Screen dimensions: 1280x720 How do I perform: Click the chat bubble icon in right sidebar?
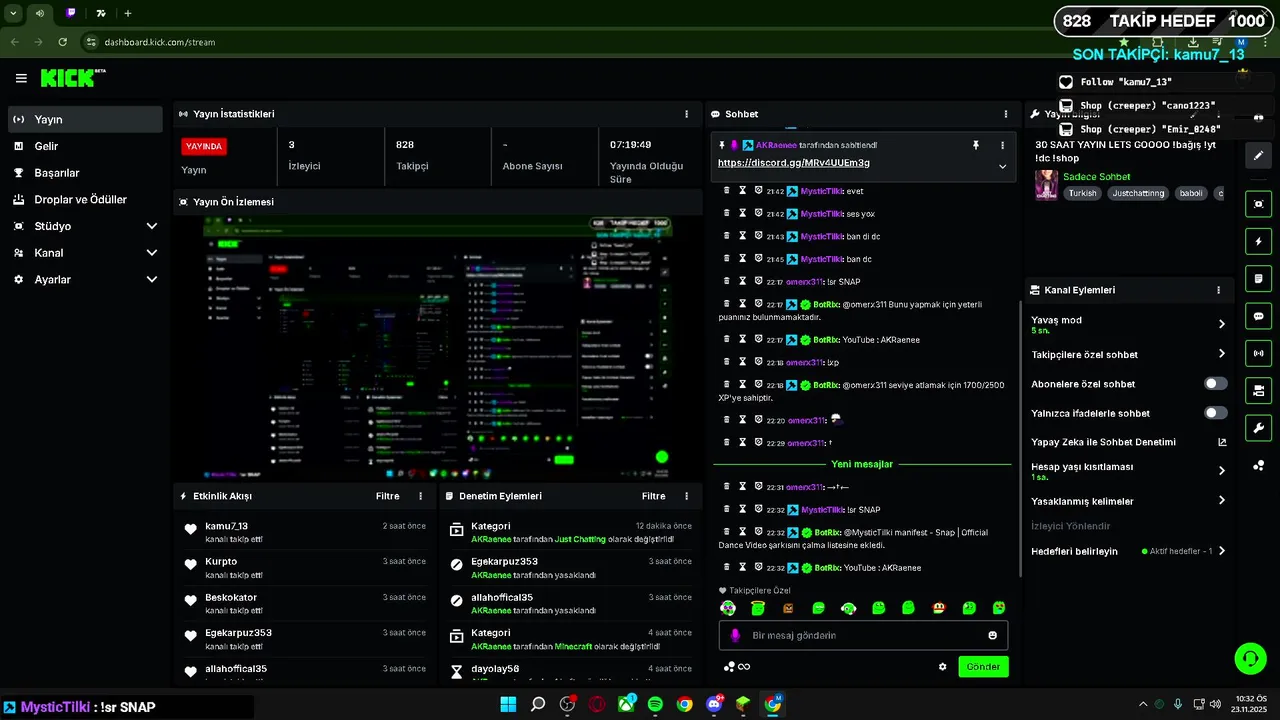1258,316
